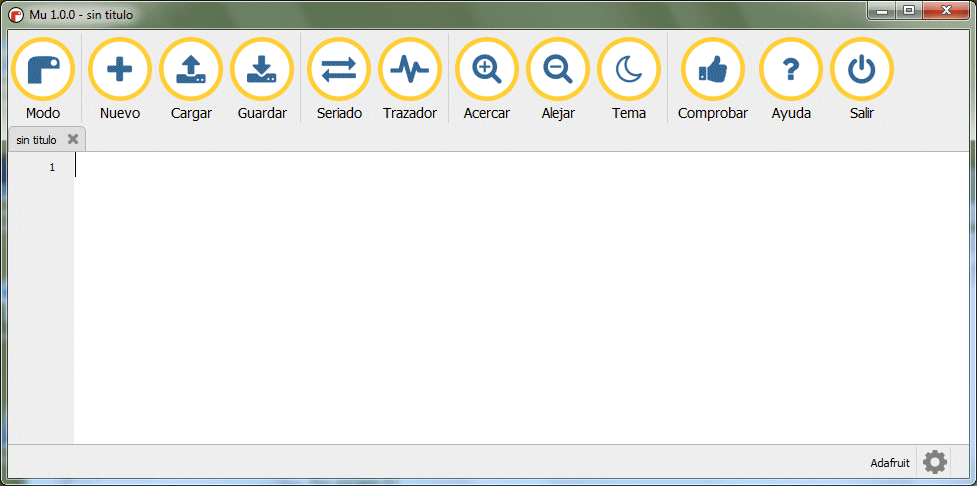Toggle the Tema theme moon icon
The height and width of the screenshot is (486, 977).
point(629,70)
